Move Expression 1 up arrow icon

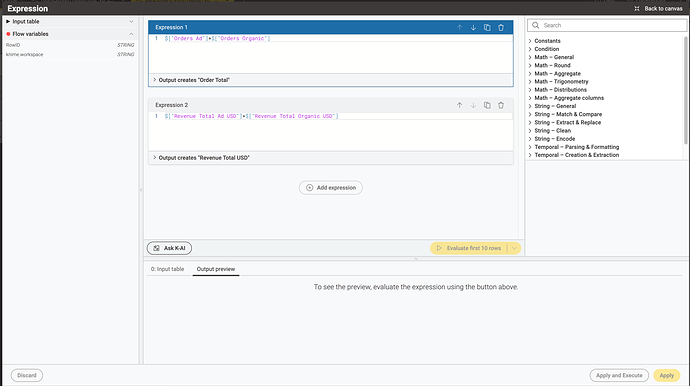click(x=459, y=27)
